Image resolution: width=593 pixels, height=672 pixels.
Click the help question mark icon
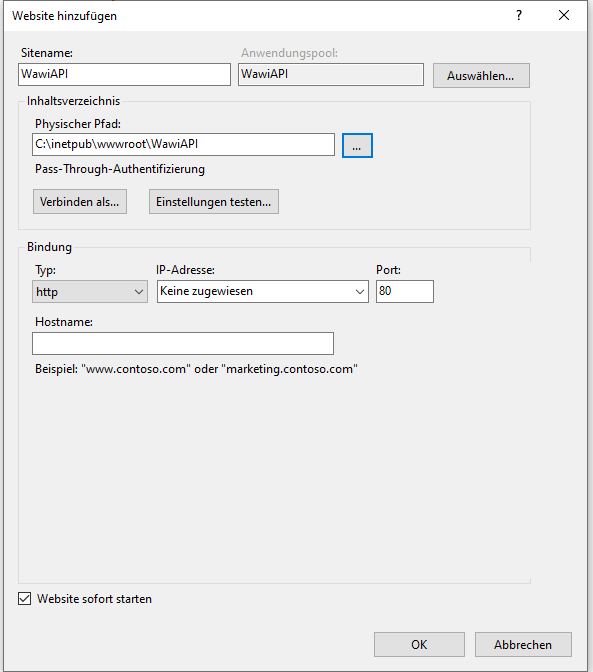click(x=519, y=16)
